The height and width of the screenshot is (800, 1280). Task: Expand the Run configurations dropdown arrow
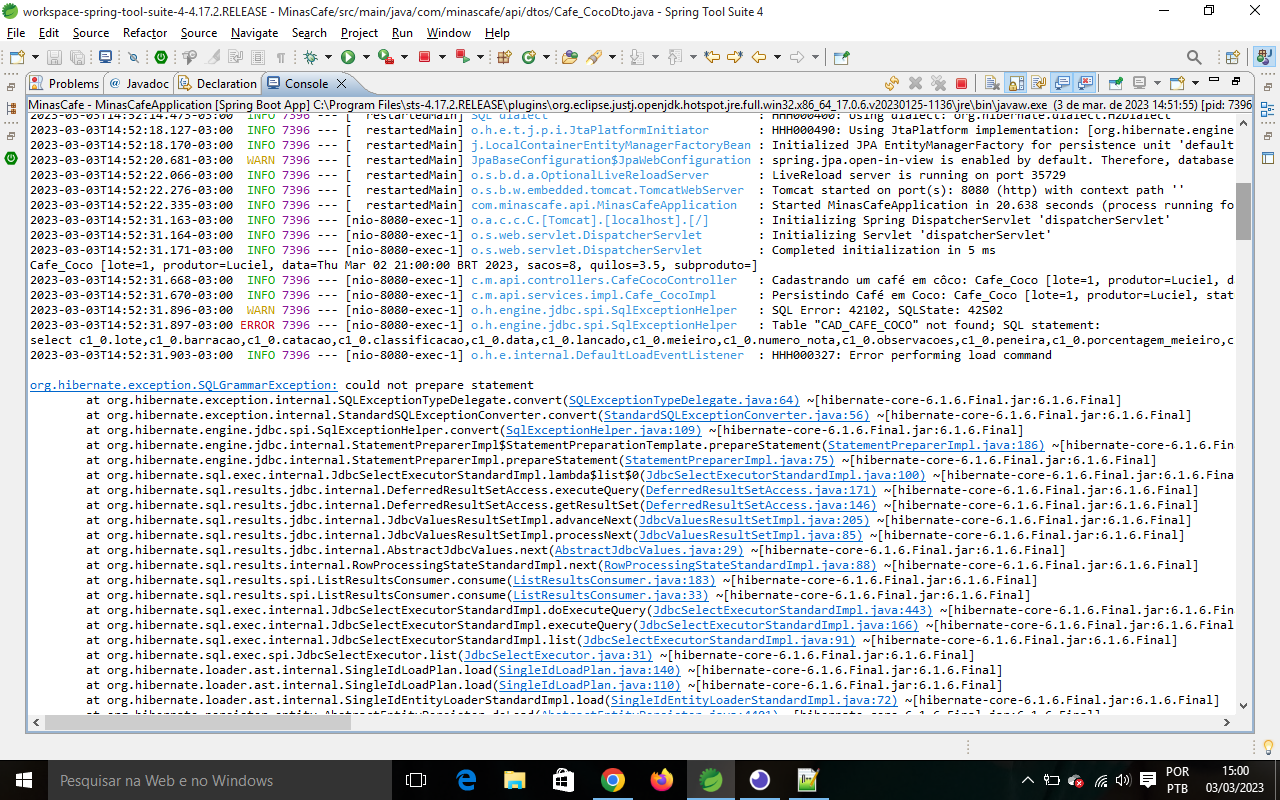(366, 57)
